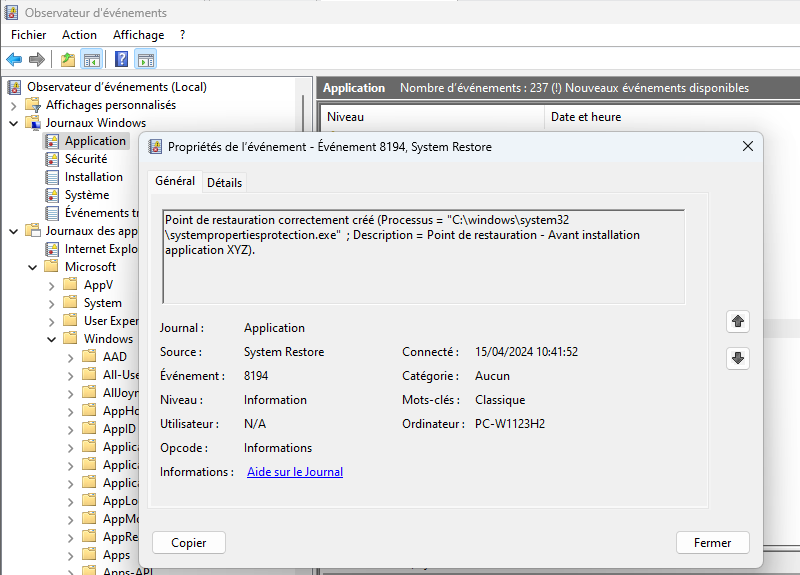This screenshot has width=800, height=575.
Task: Select the Application log icon in tree
Action: click(x=52, y=141)
